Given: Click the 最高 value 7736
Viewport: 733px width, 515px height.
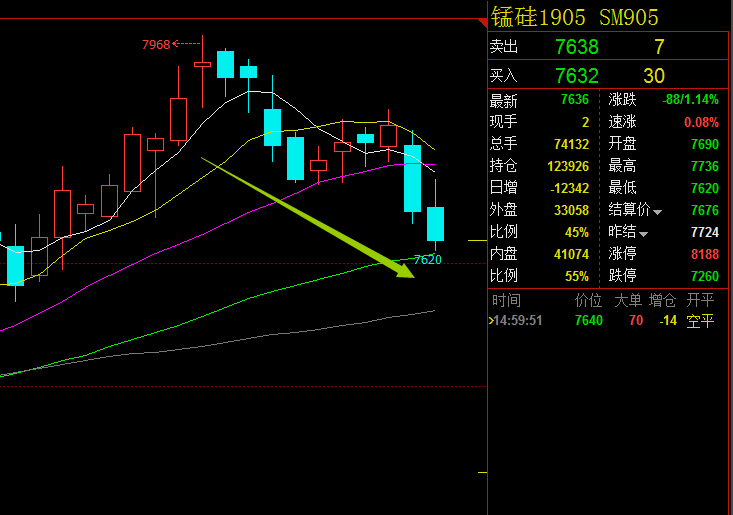Looking at the screenshot, I should [x=704, y=166].
